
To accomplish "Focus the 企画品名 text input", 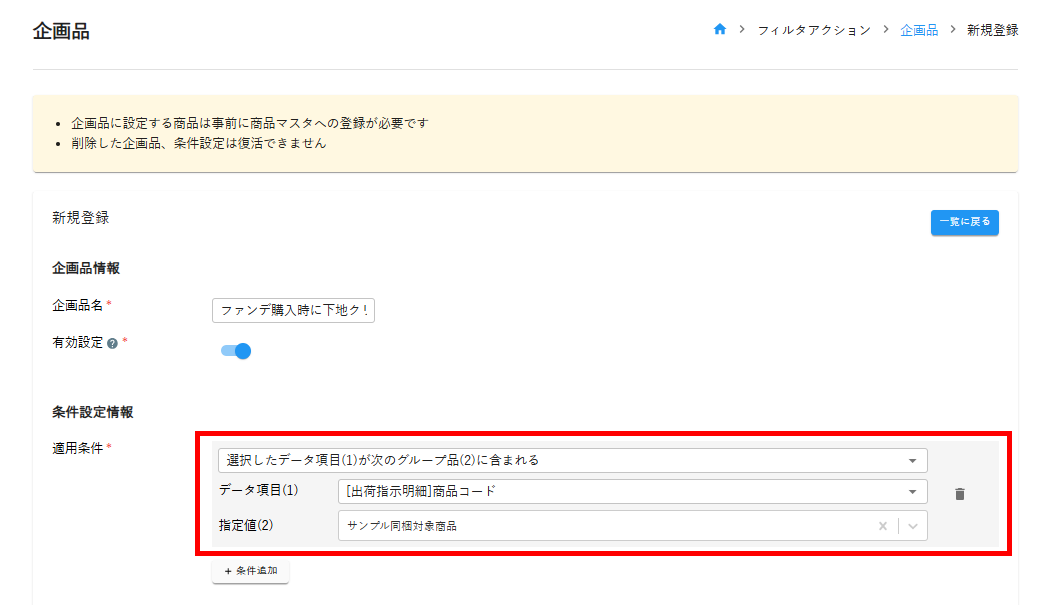I will [293, 310].
